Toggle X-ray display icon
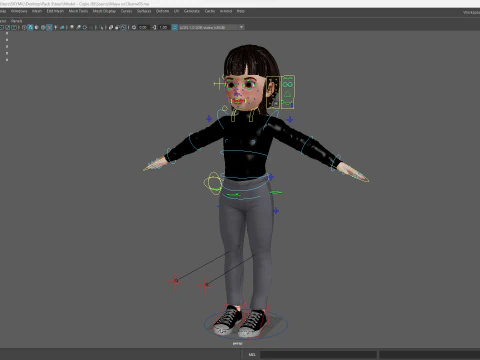 click(x=111, y=27)
